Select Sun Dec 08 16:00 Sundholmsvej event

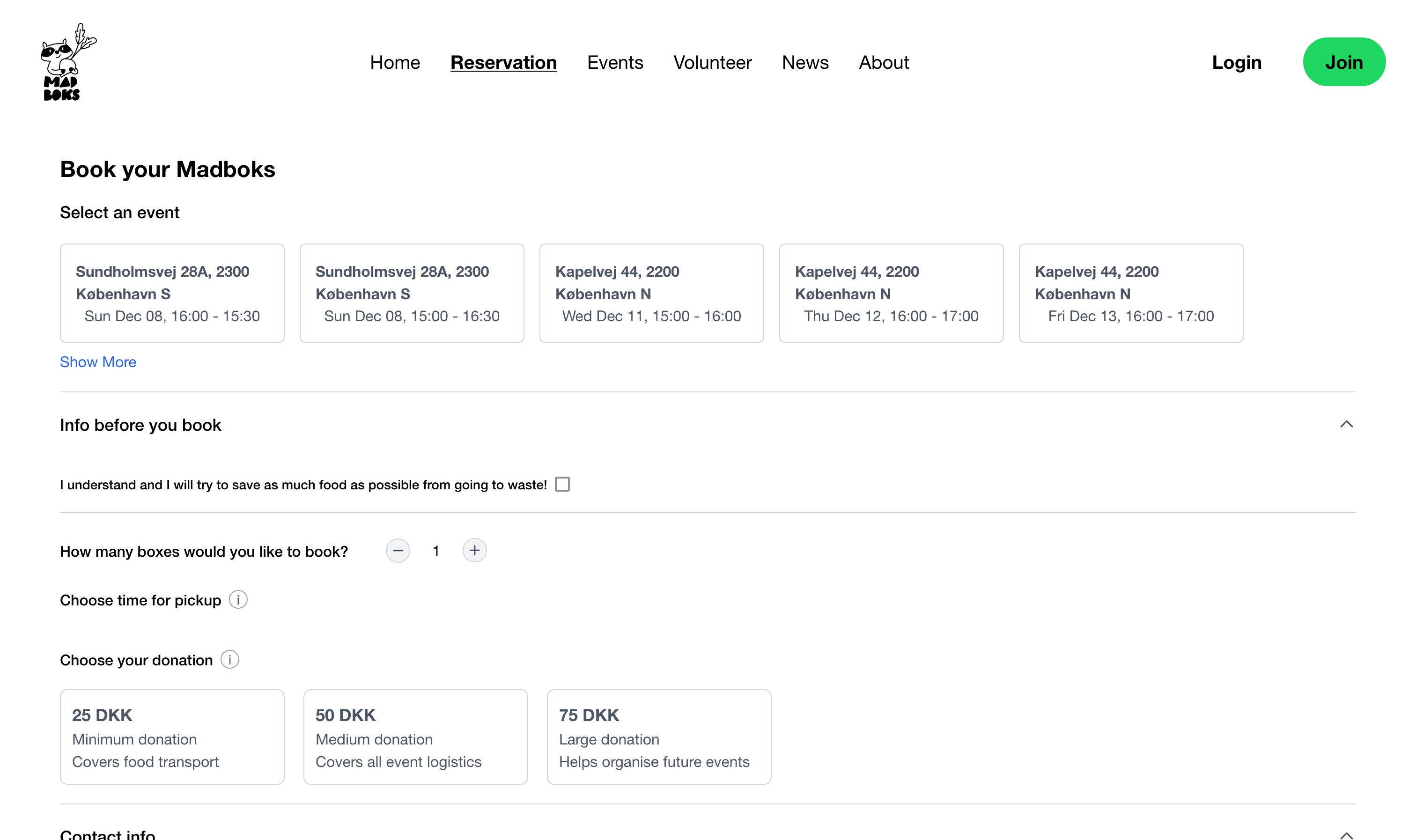pyautogui.click(x=172, y=293)
